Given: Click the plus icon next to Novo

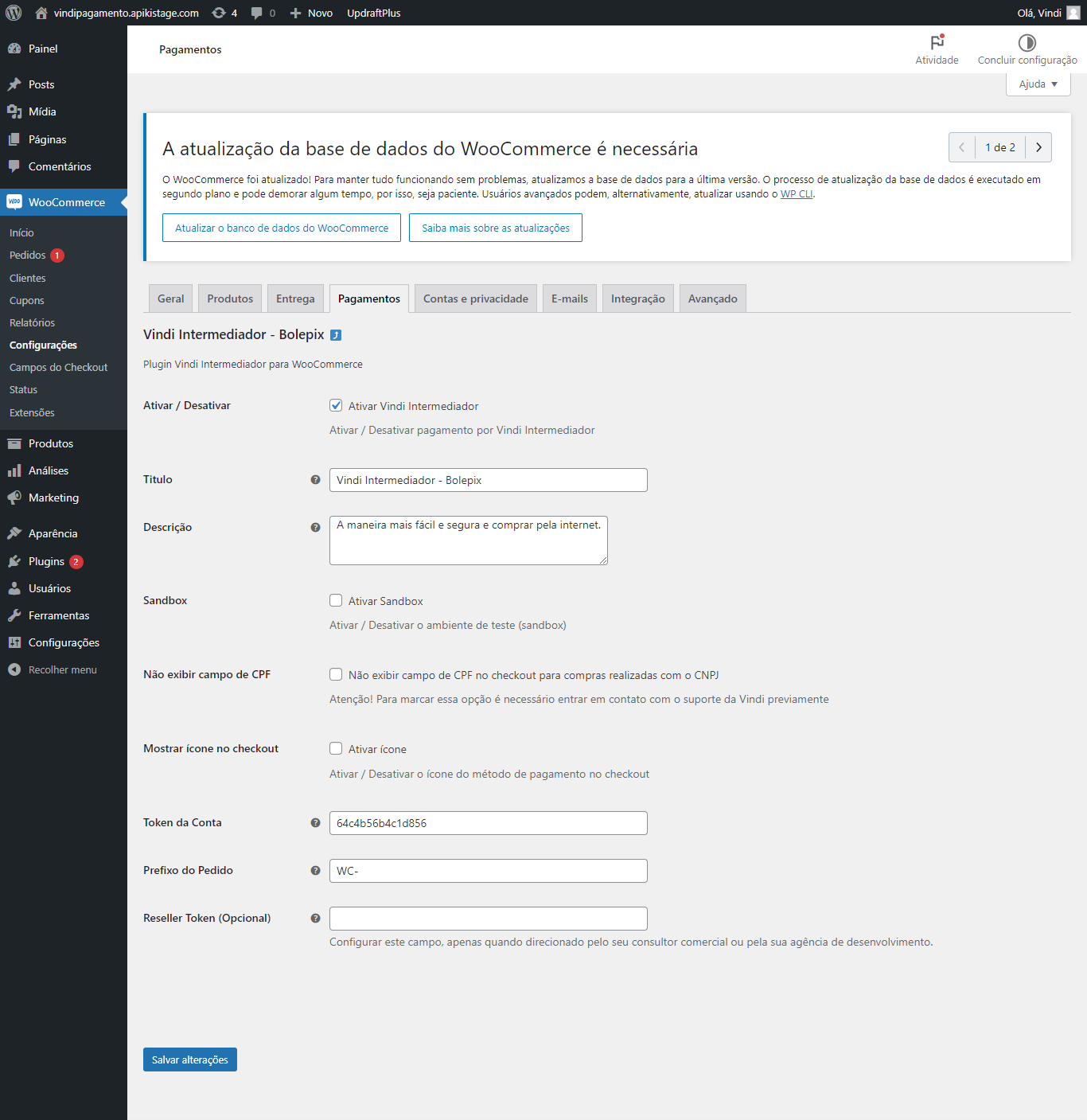Looking at the screenshot, I should pyautogui.click(x=295, y=13).
